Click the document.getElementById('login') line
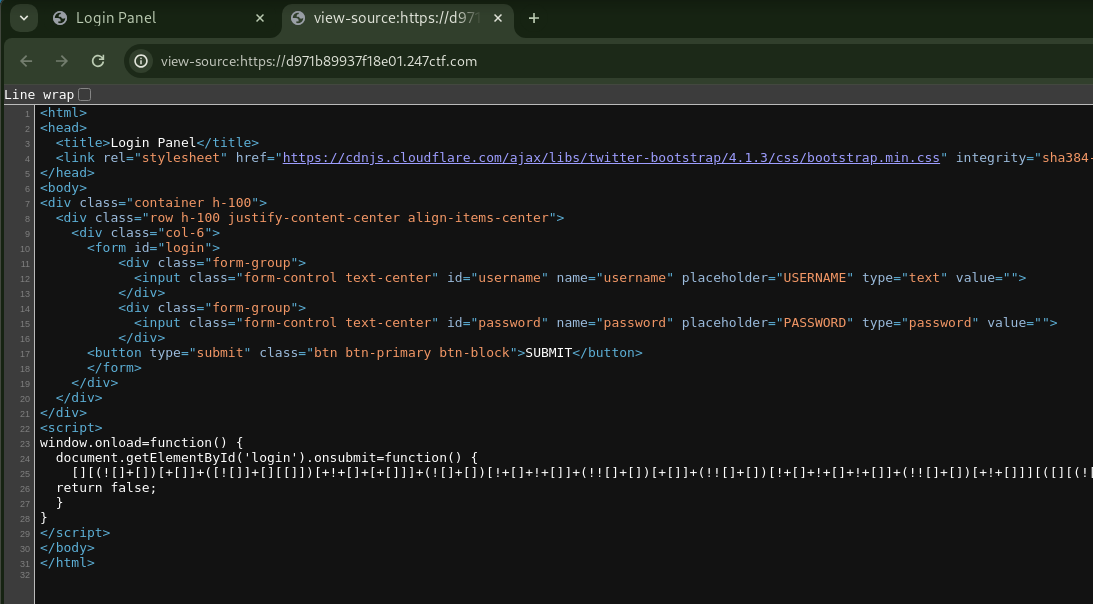1093x604 pixels. click(267, 458)
